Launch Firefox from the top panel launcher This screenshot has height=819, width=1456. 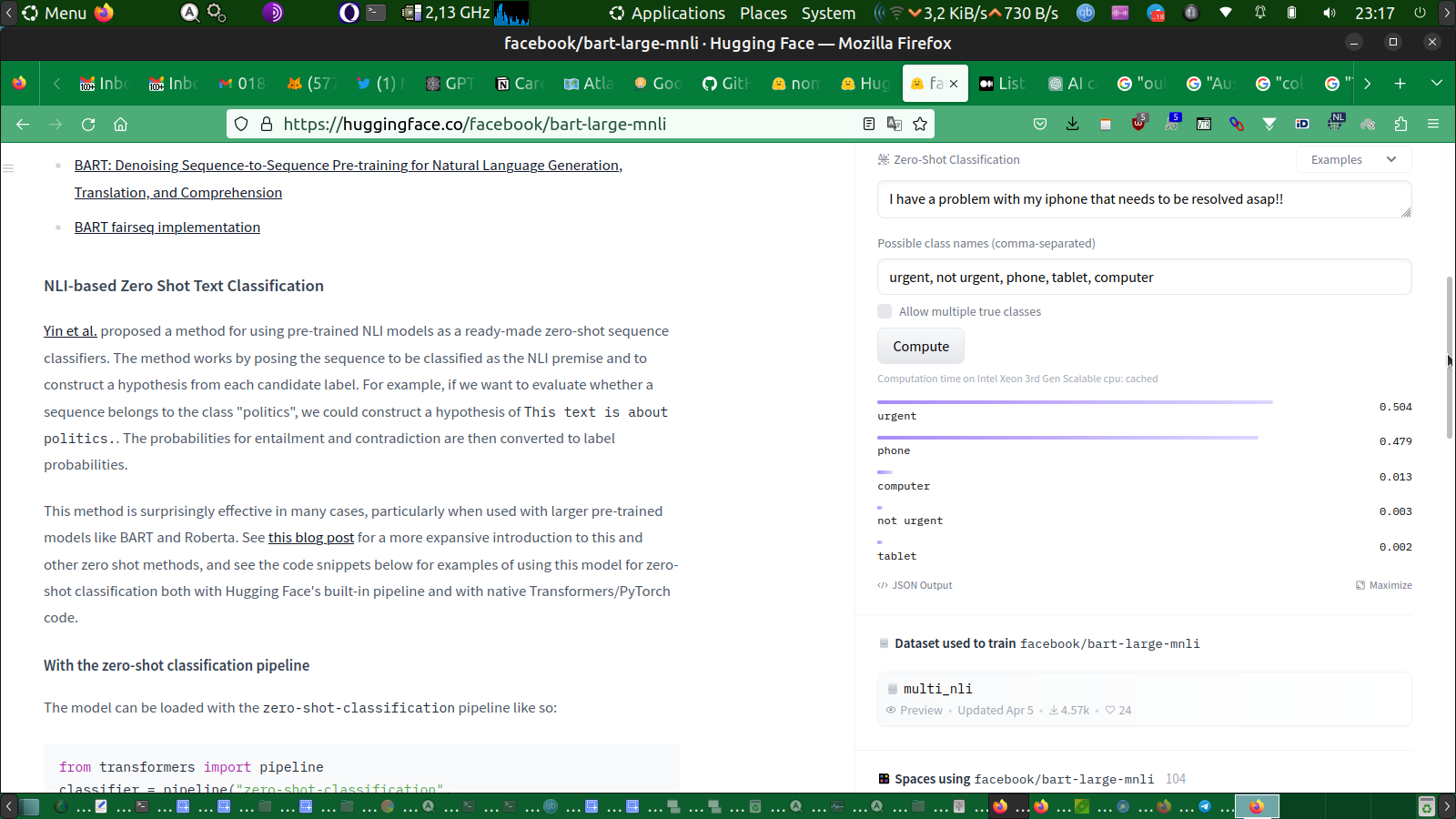point(105,13)
